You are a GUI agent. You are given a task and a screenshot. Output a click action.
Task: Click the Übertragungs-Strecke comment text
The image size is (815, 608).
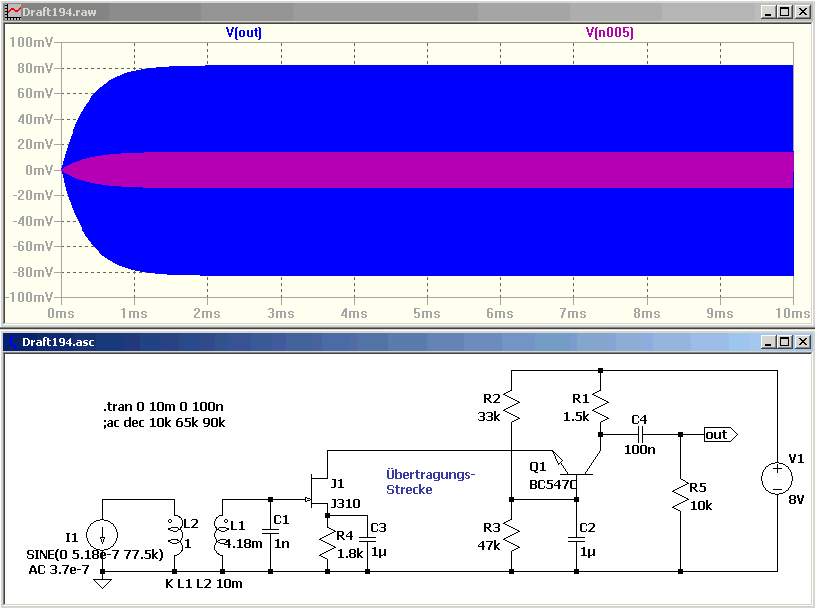pyautogui.click(x=430, y=482)
